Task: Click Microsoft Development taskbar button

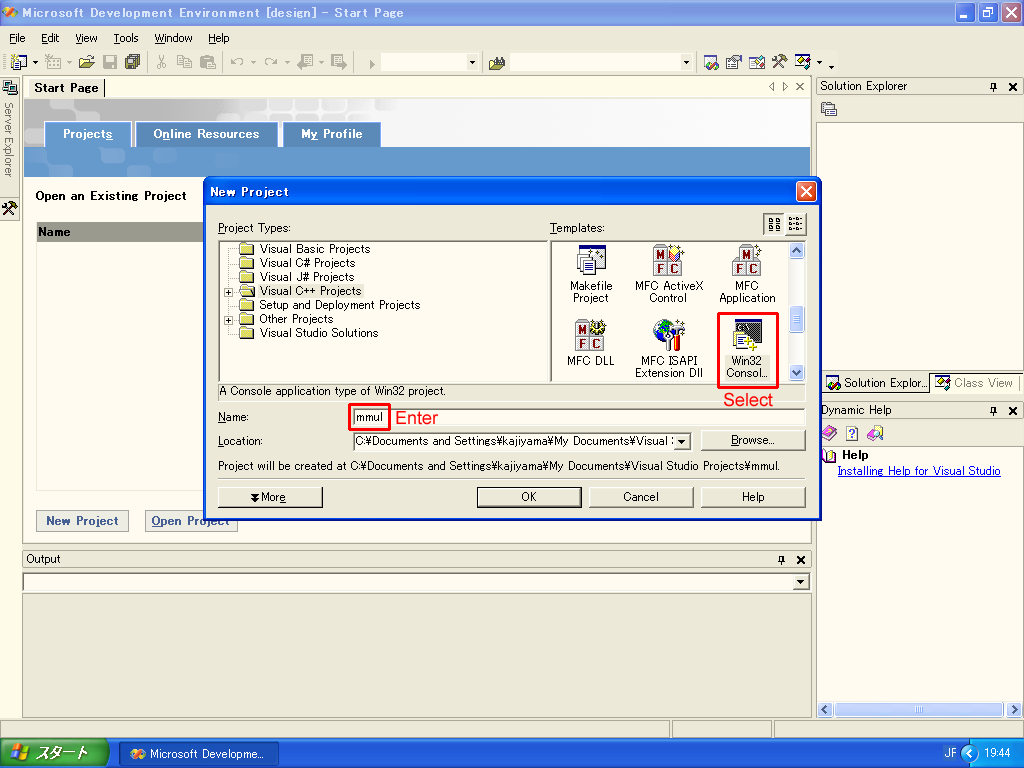Action: click(199, 754)
